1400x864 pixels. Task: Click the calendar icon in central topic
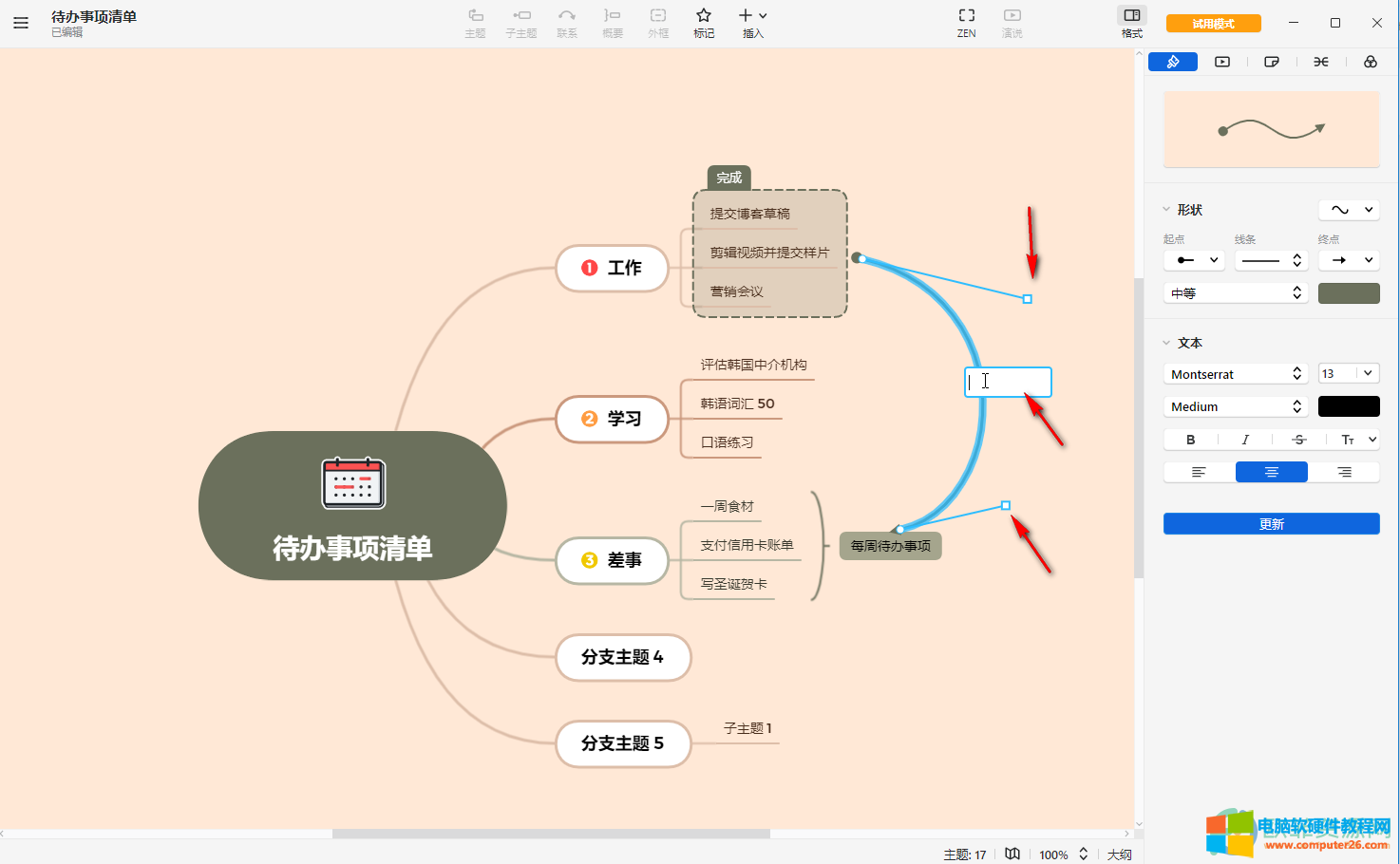point(353,482)
